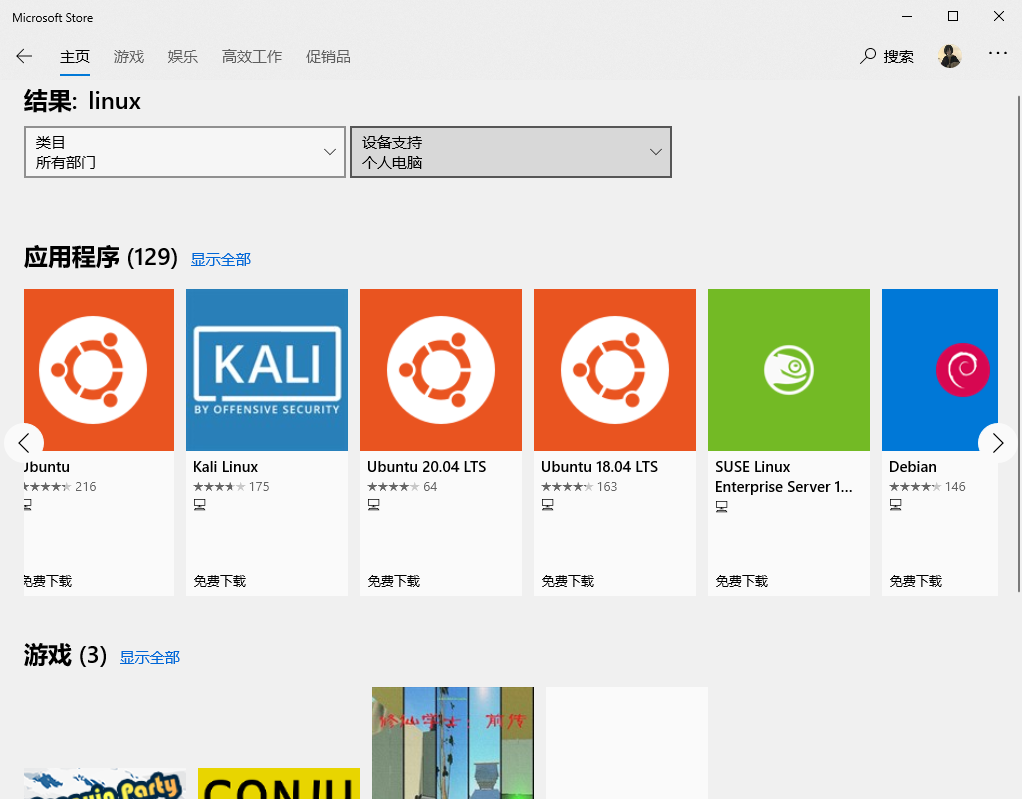1022x799 pixels.
Task: Click PC device icon under Ubuntu 18.04 LTS
Action: [548, 504]
